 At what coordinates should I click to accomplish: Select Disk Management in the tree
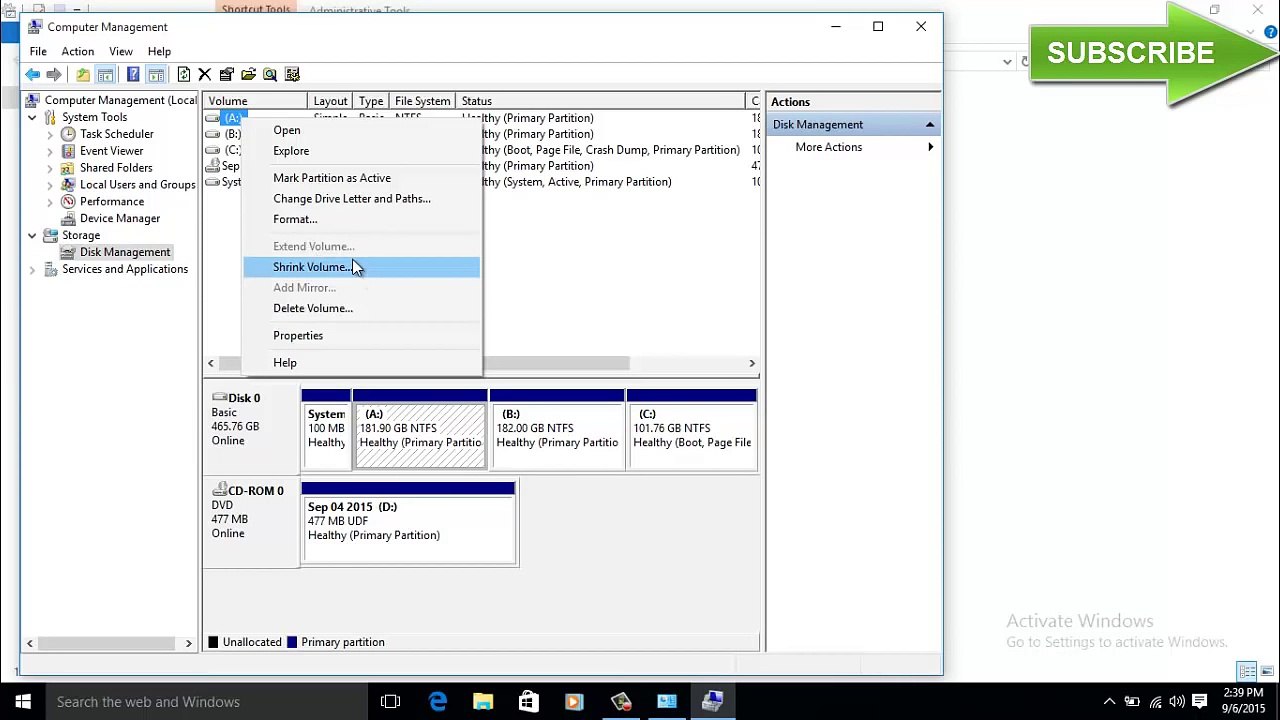[x=125, y=252]
